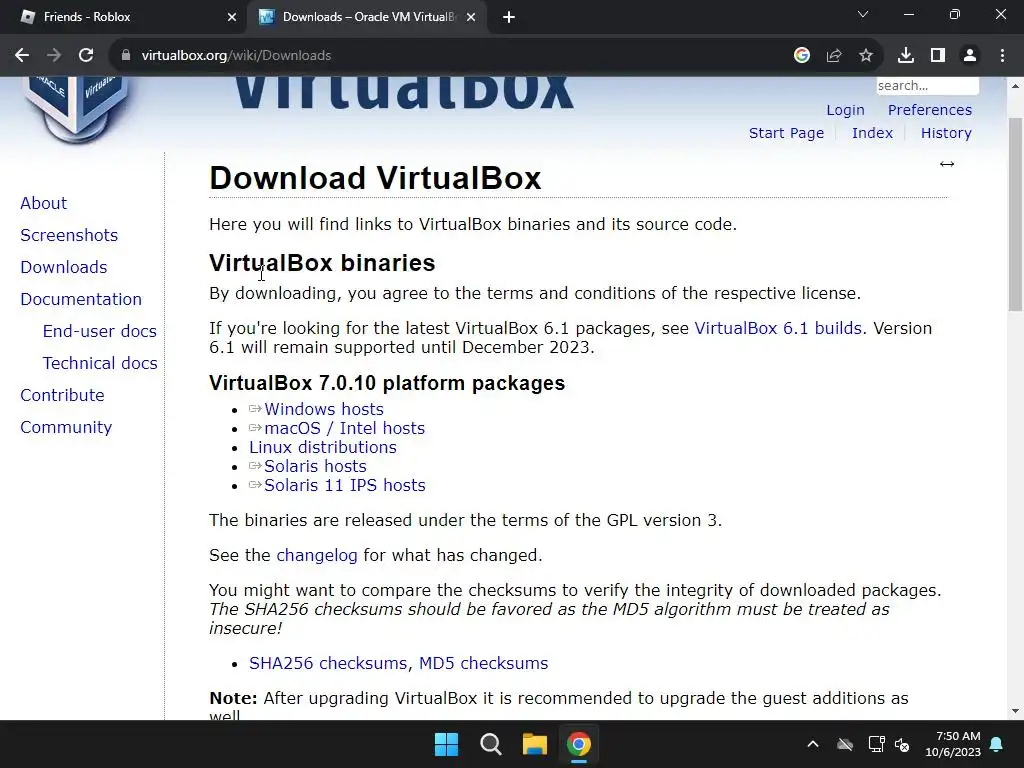The width and height of the screenshot is (1024, 768).
Task: Open End-user docs in the sidebar
Action: pos(99,331)
